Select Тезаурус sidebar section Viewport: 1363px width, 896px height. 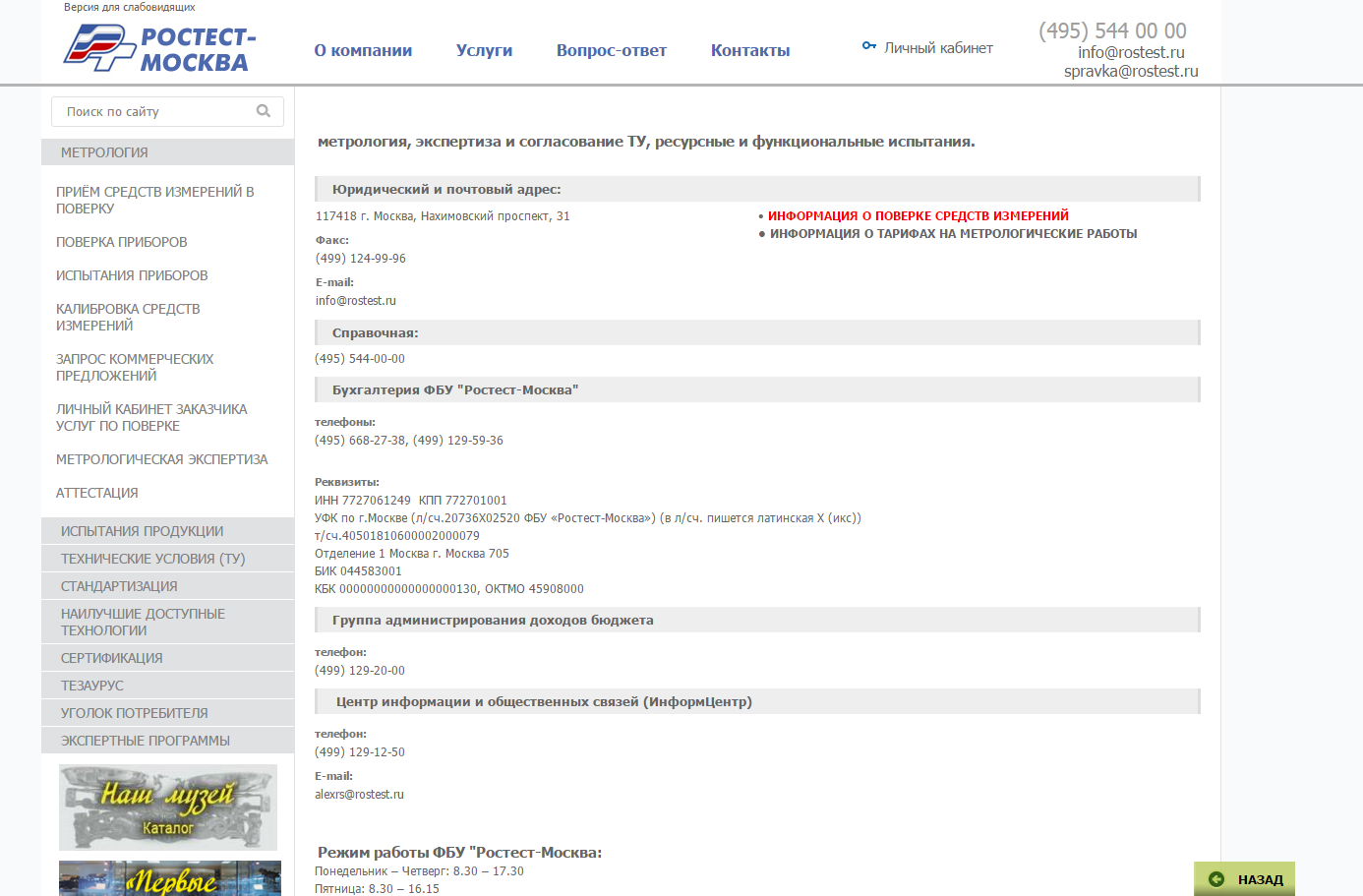167,686
